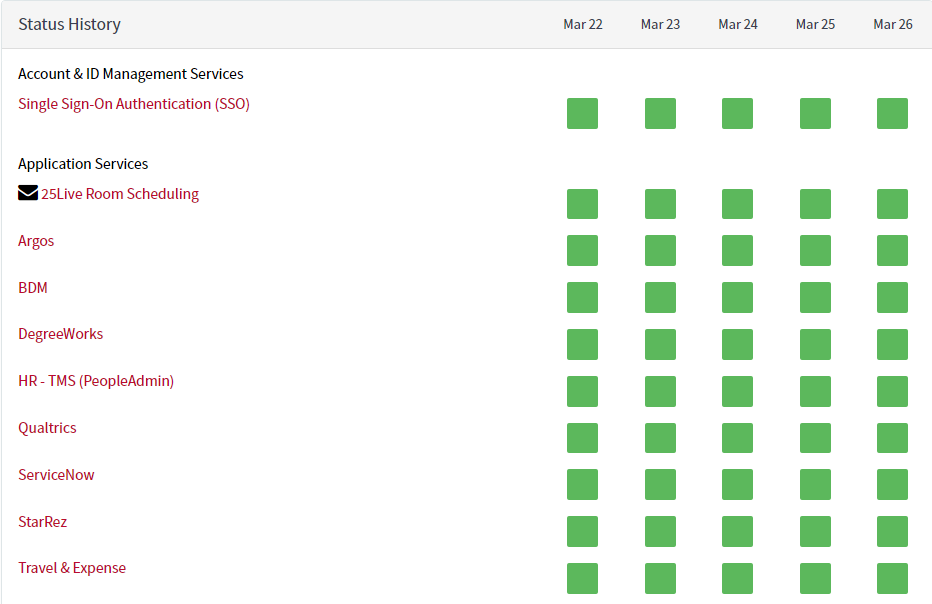Click SSO green status square for Mar 26
The height and width of the screenshot is (604, 932).
pos(893,114)
